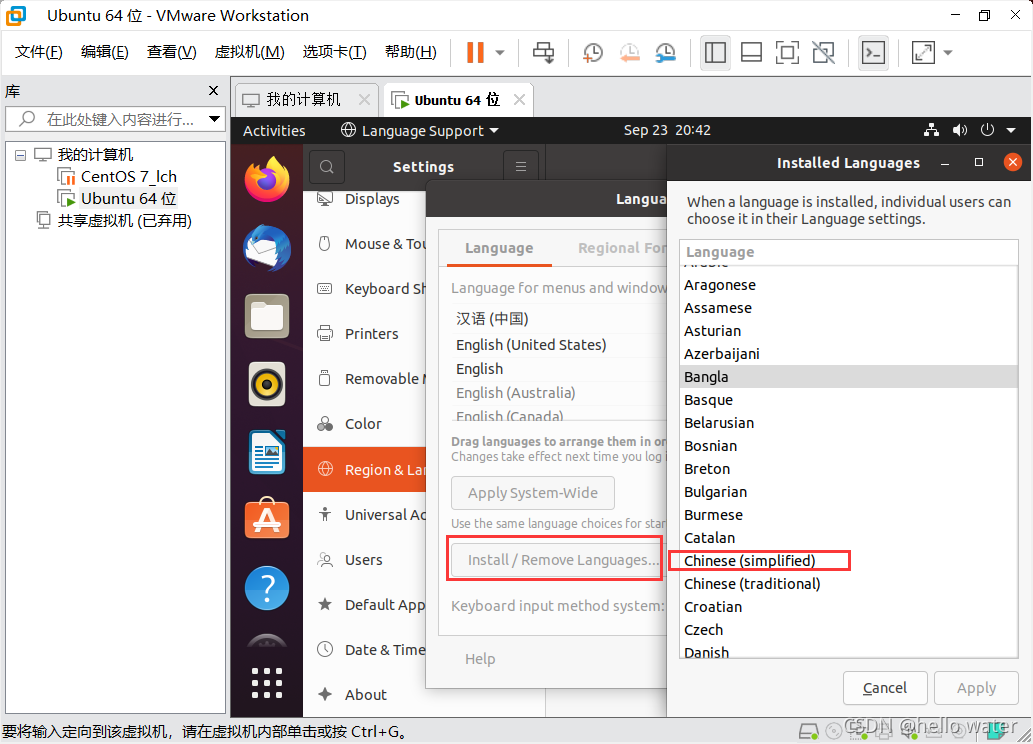This screenshot has width=1033, height=744.
Task: Open the power options dropdown beside pause
Action: (x=500, y=53)
